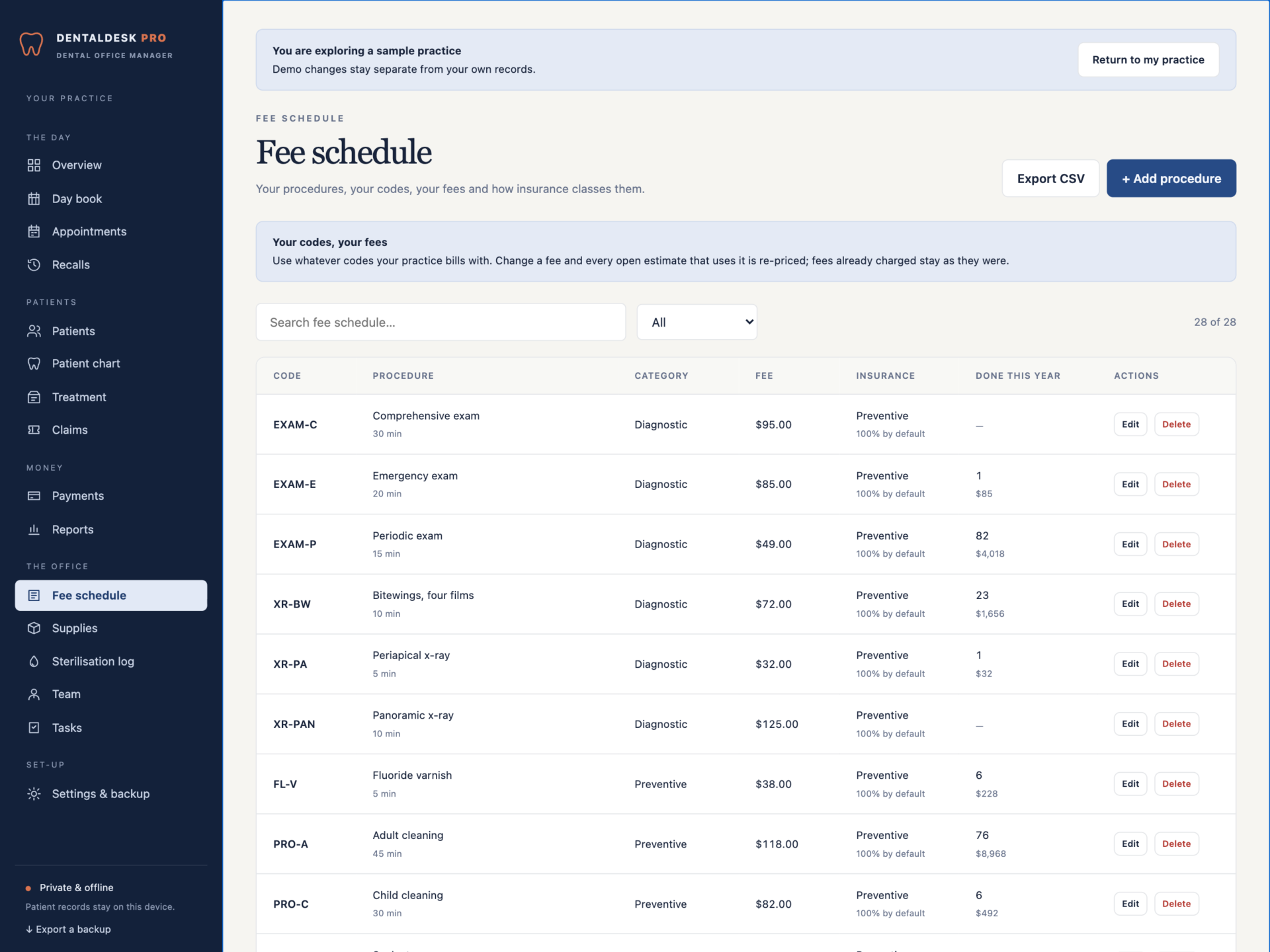Click the Supplies box icon
This screenshot has height=952, width=1270.
point(34,628)
